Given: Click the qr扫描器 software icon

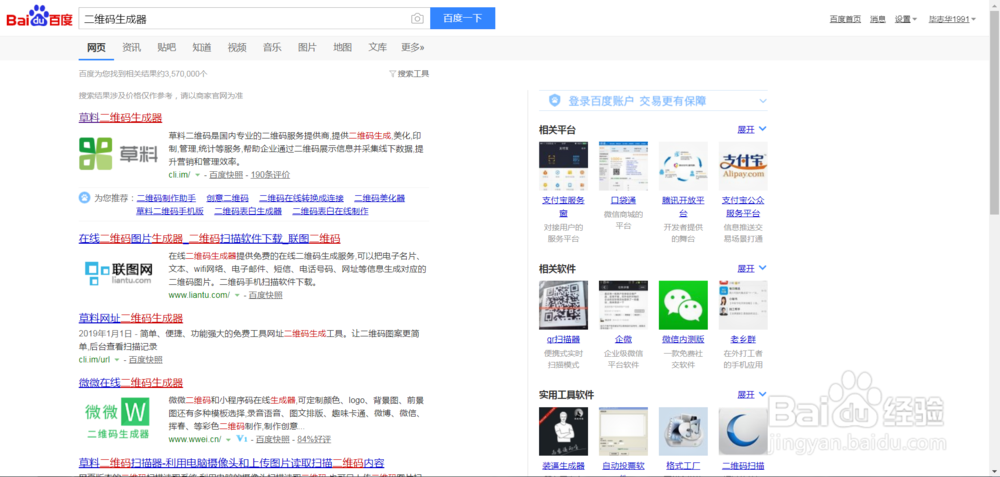Looking at the screenshot, I should [x=563, y=305].
